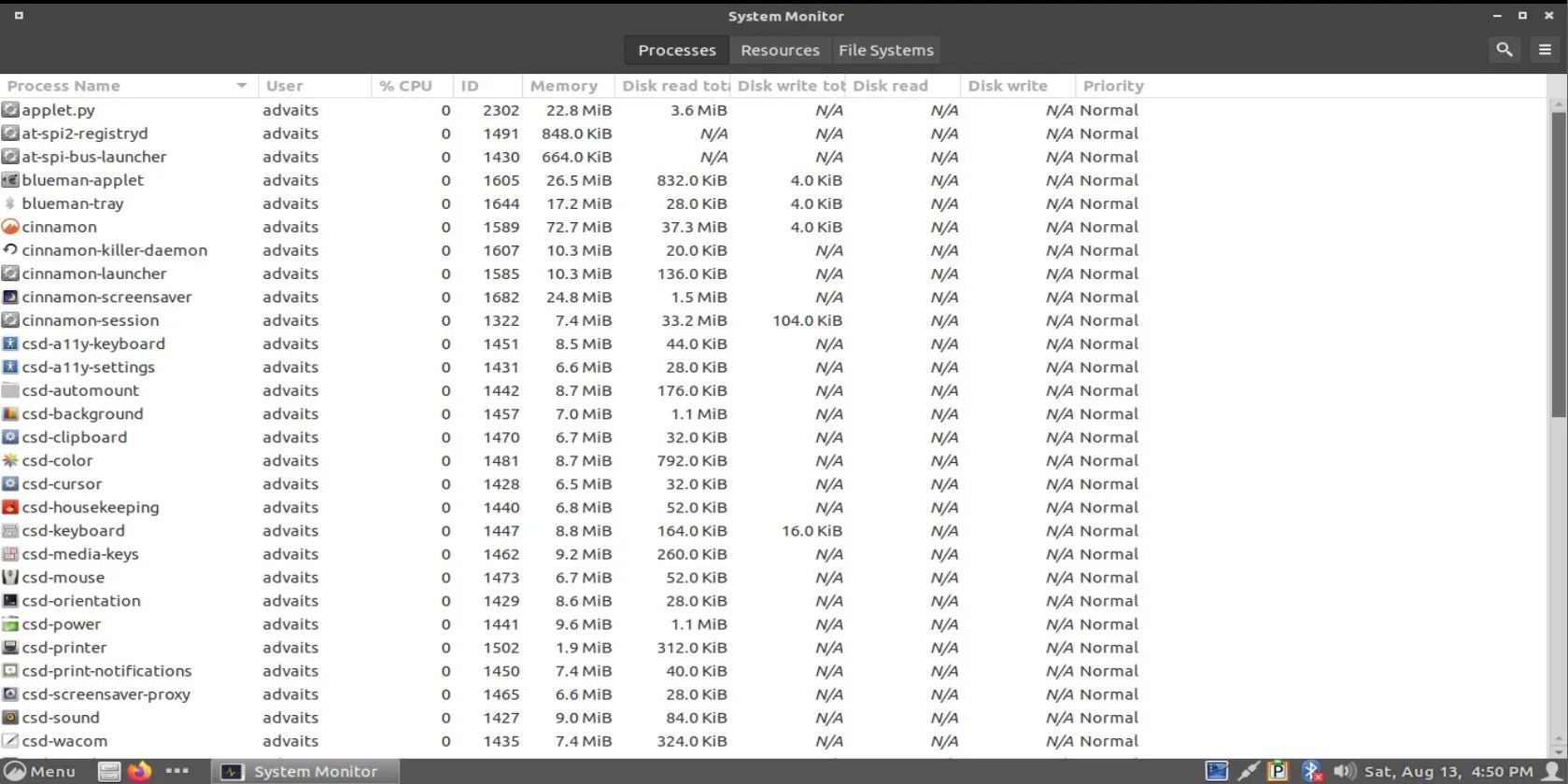This screenshot has width=1568, height=784.
Task: Click process ID 2302 cell
Action: [x=501, y=110]
